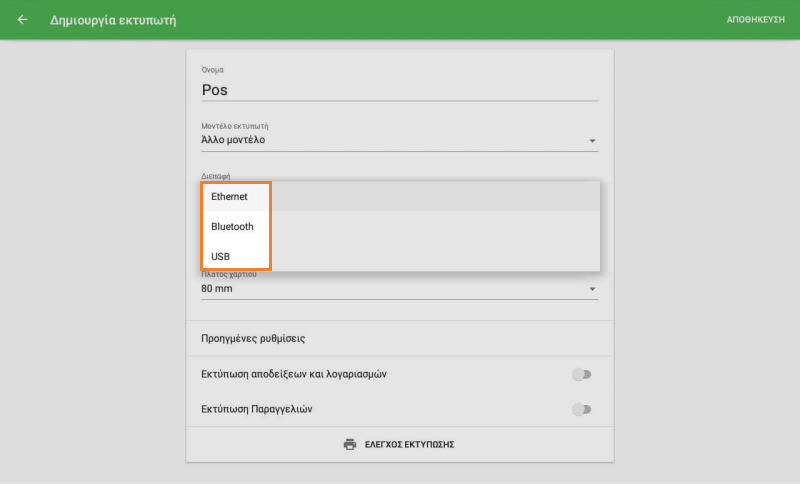Click the Διεπαφή label above the list

coord(215,176)
